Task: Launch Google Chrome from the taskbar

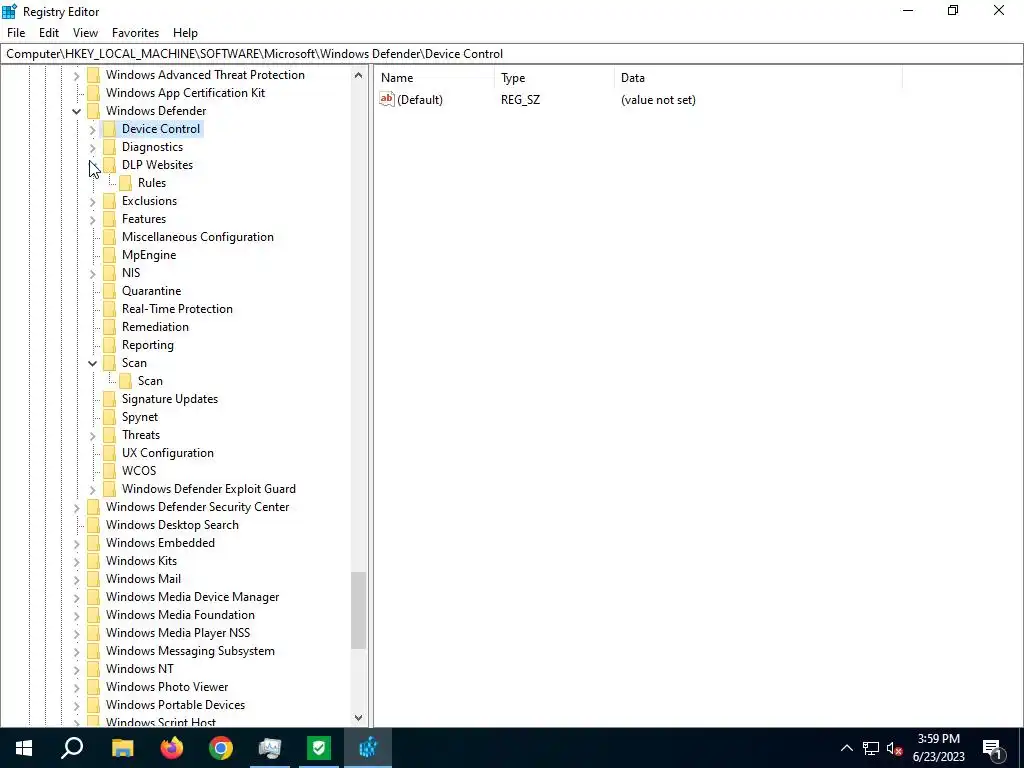Action: coord(221,748)
